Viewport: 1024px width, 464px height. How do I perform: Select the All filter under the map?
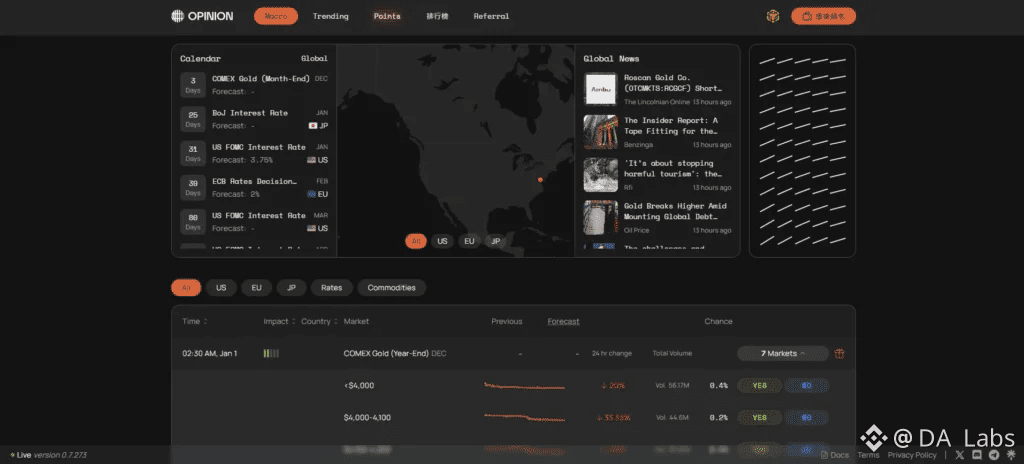(416, 241)
